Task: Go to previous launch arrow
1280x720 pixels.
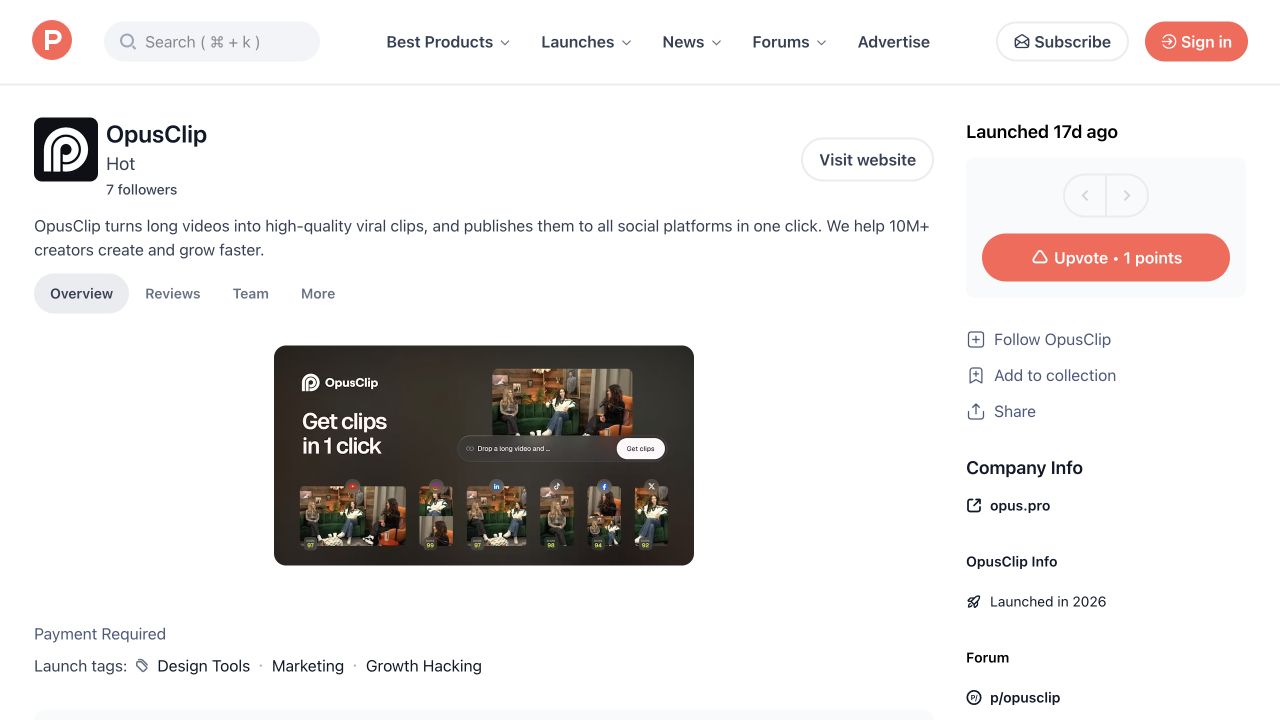Action: coord(1085,196)
